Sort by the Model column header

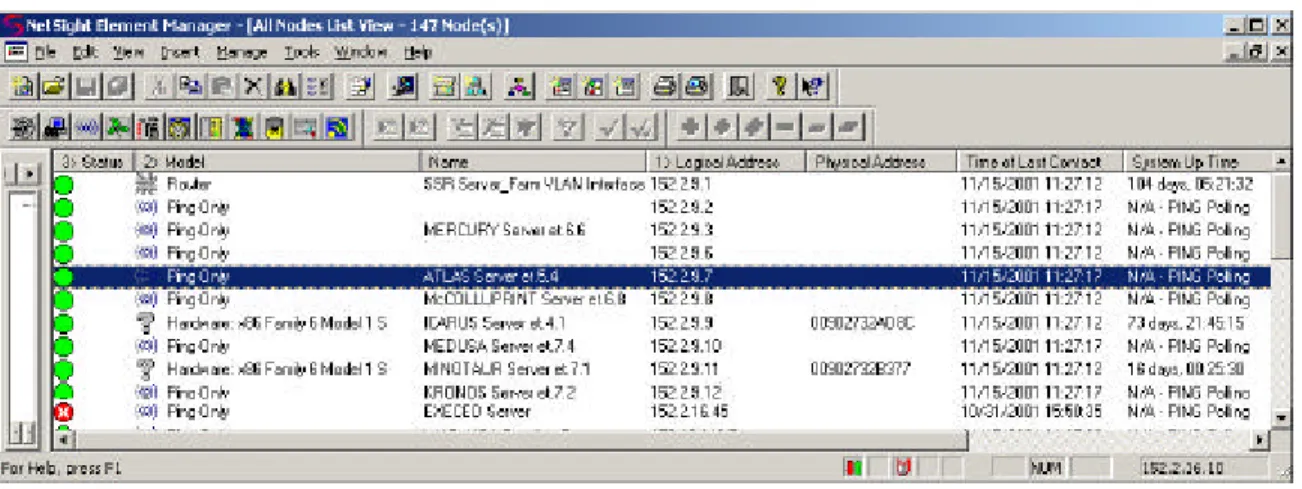pyautogui.click(x=276, y=161)
